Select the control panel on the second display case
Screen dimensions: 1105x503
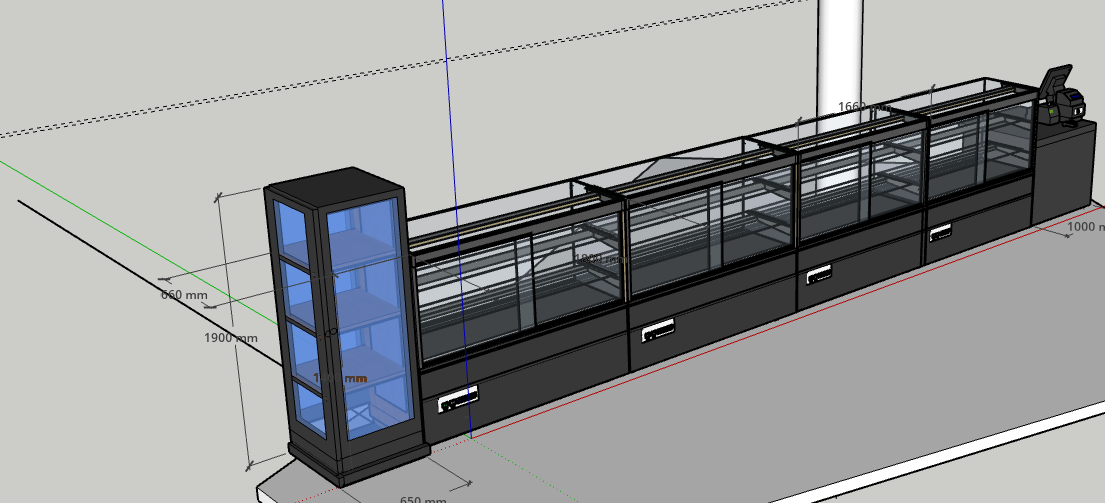(657, 330)
